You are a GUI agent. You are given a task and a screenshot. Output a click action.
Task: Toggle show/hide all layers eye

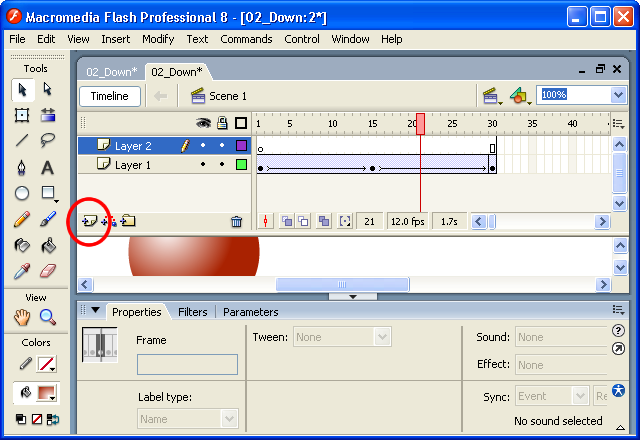(x=203, y=124)
